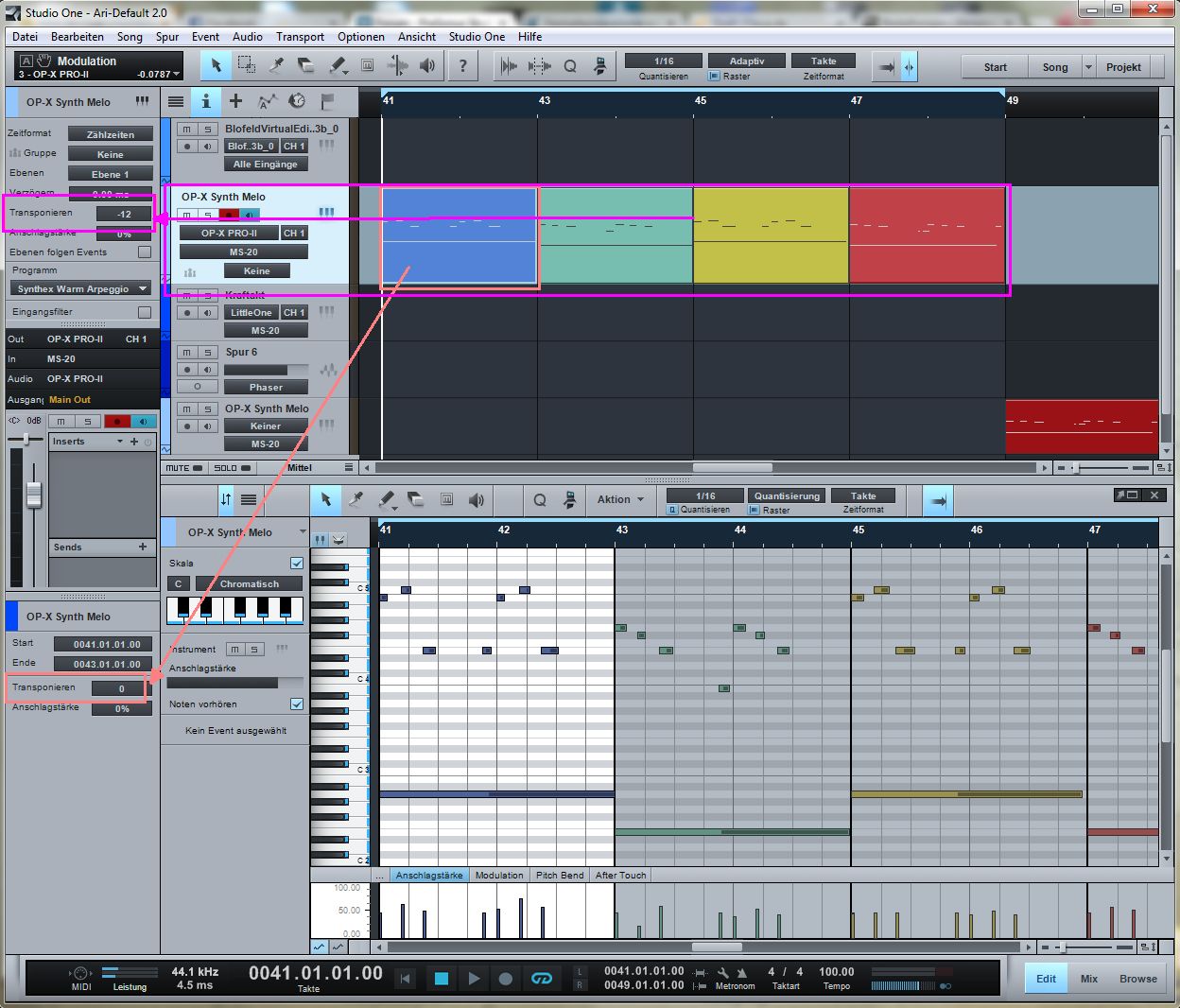1180x1008 pixels.
Task: Select the Paint tool in the music editor
Action: tap(387, 499)
